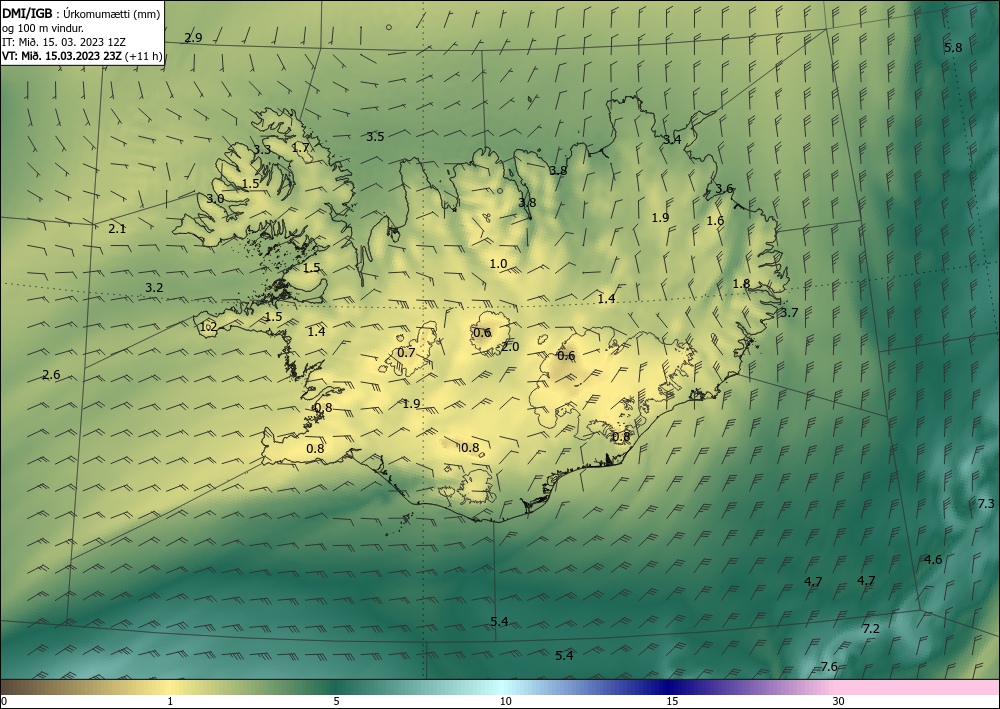Click the 30 label on the color scale
This screenshot has height=709, width=1000.
[839, 702]
